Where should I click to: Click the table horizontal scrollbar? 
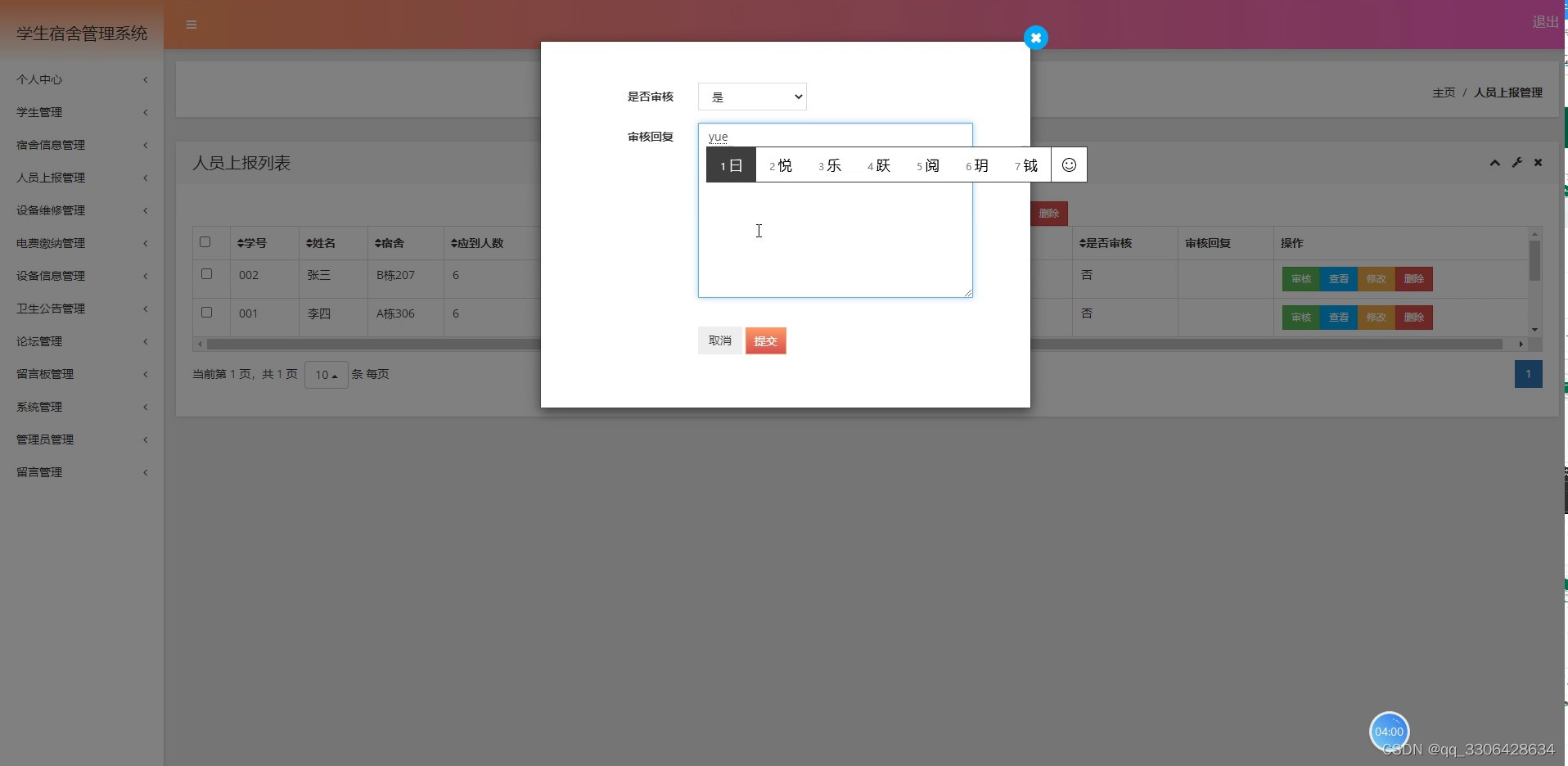[x=859, y=344]
